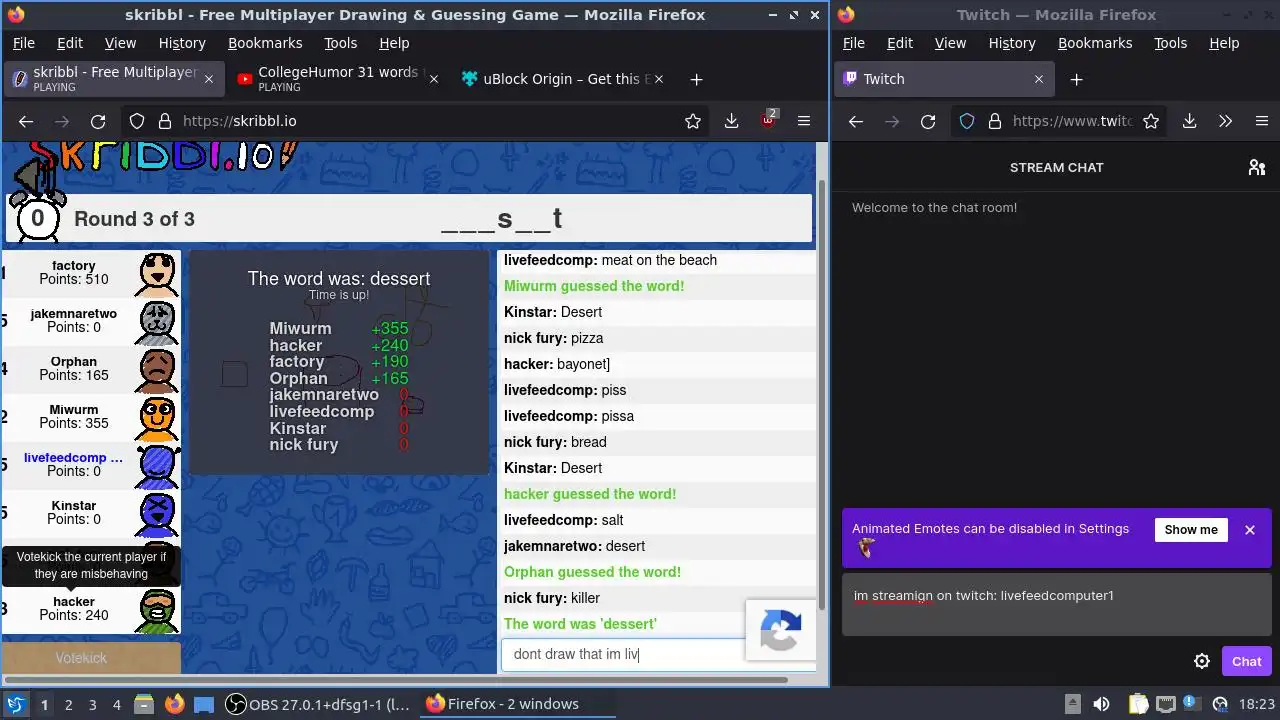The width and height of the screenshot is (1280, 720).
Task: Click factory's player avatar
Action: click(157, 273)
